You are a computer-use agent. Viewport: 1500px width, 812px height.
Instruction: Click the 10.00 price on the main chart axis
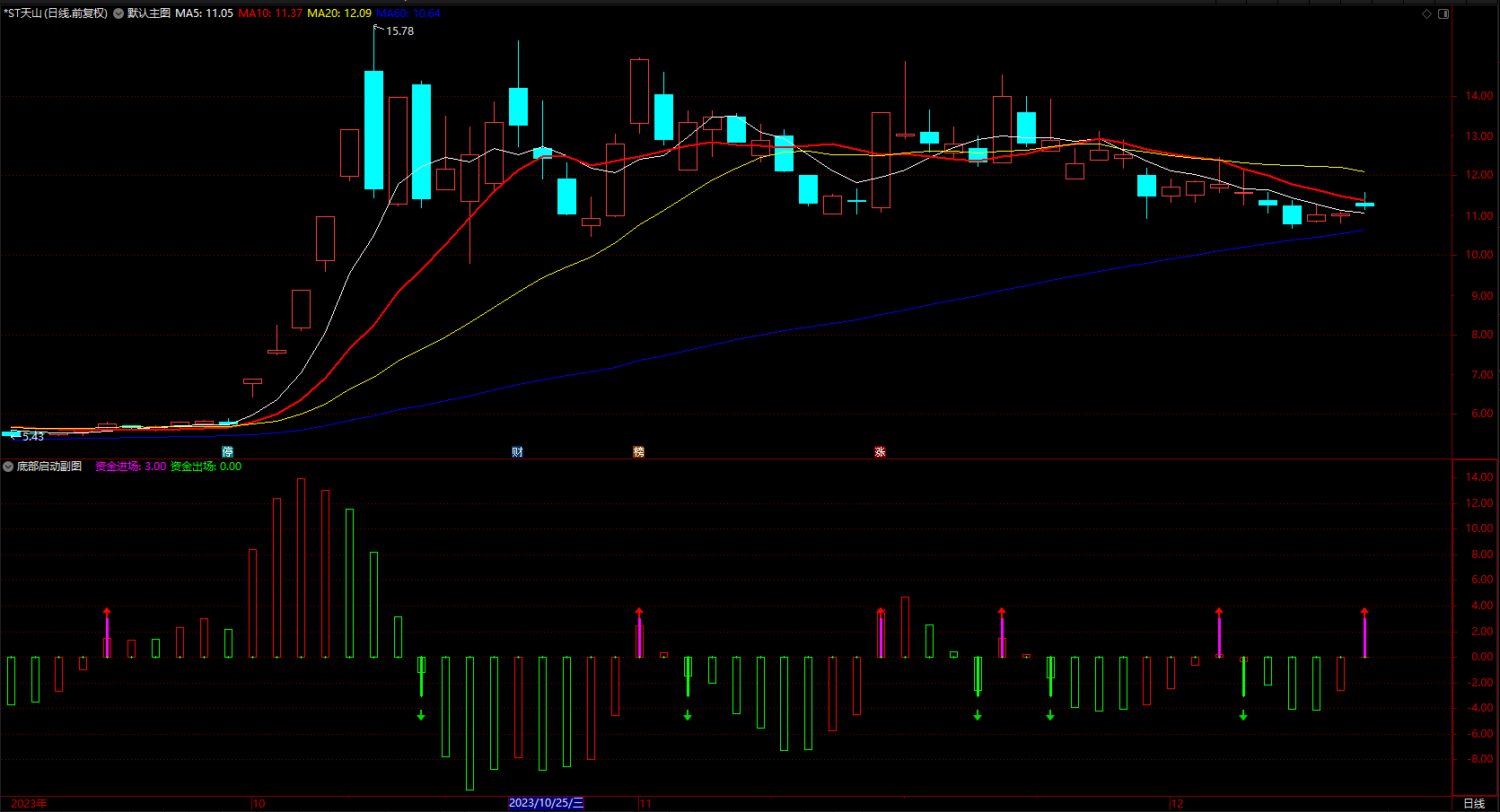click(1479, 255)
